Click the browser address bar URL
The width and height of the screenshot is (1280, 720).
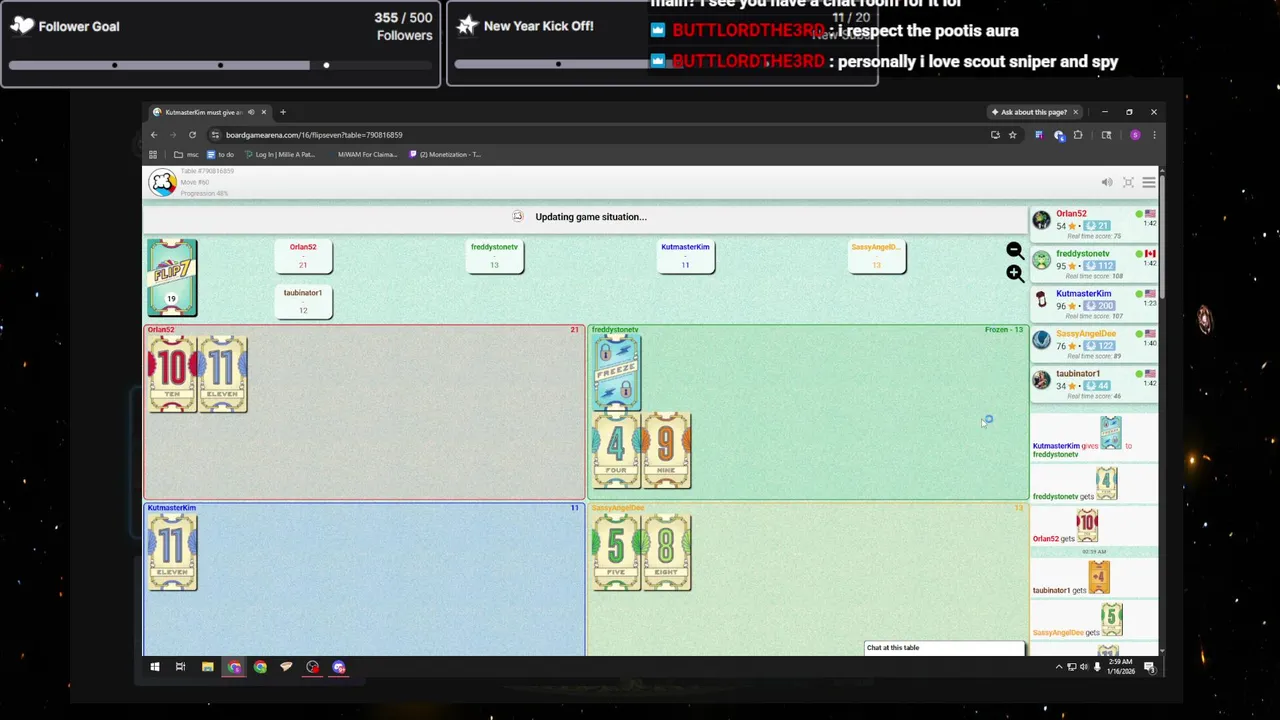314,135
